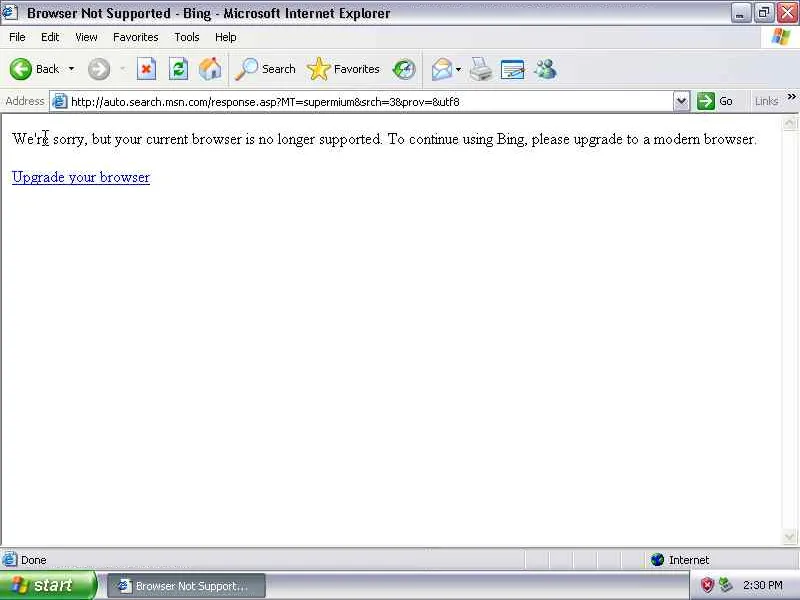
Task: Click the network connection tray icon
Action: pyautogui.click(x=726, y=585)
